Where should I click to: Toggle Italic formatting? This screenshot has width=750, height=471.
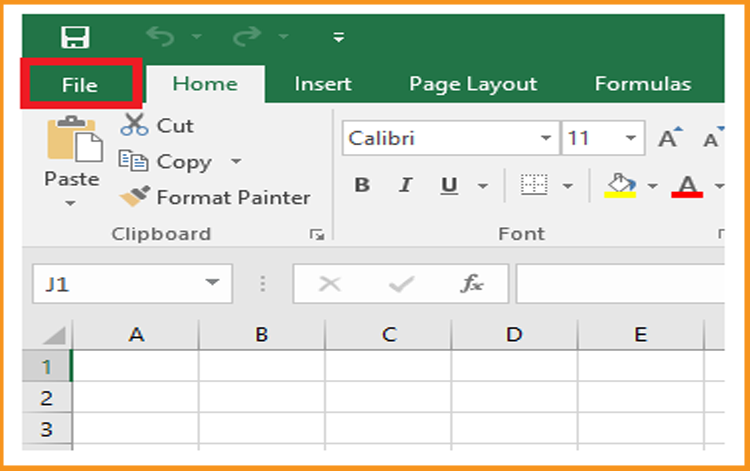406,185
